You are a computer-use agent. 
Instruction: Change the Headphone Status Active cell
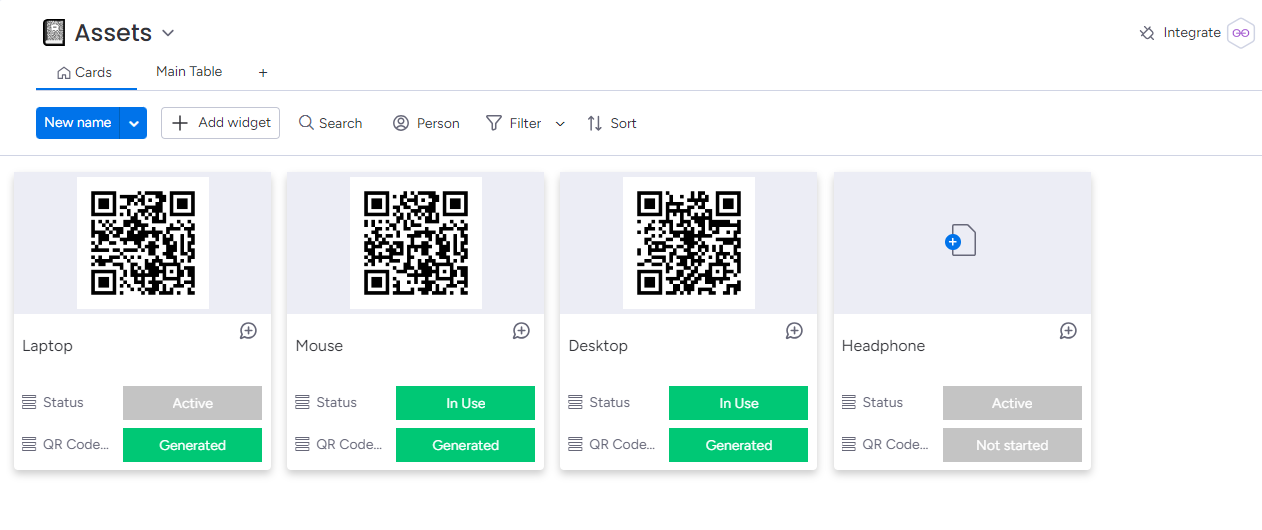point(1012,403)
